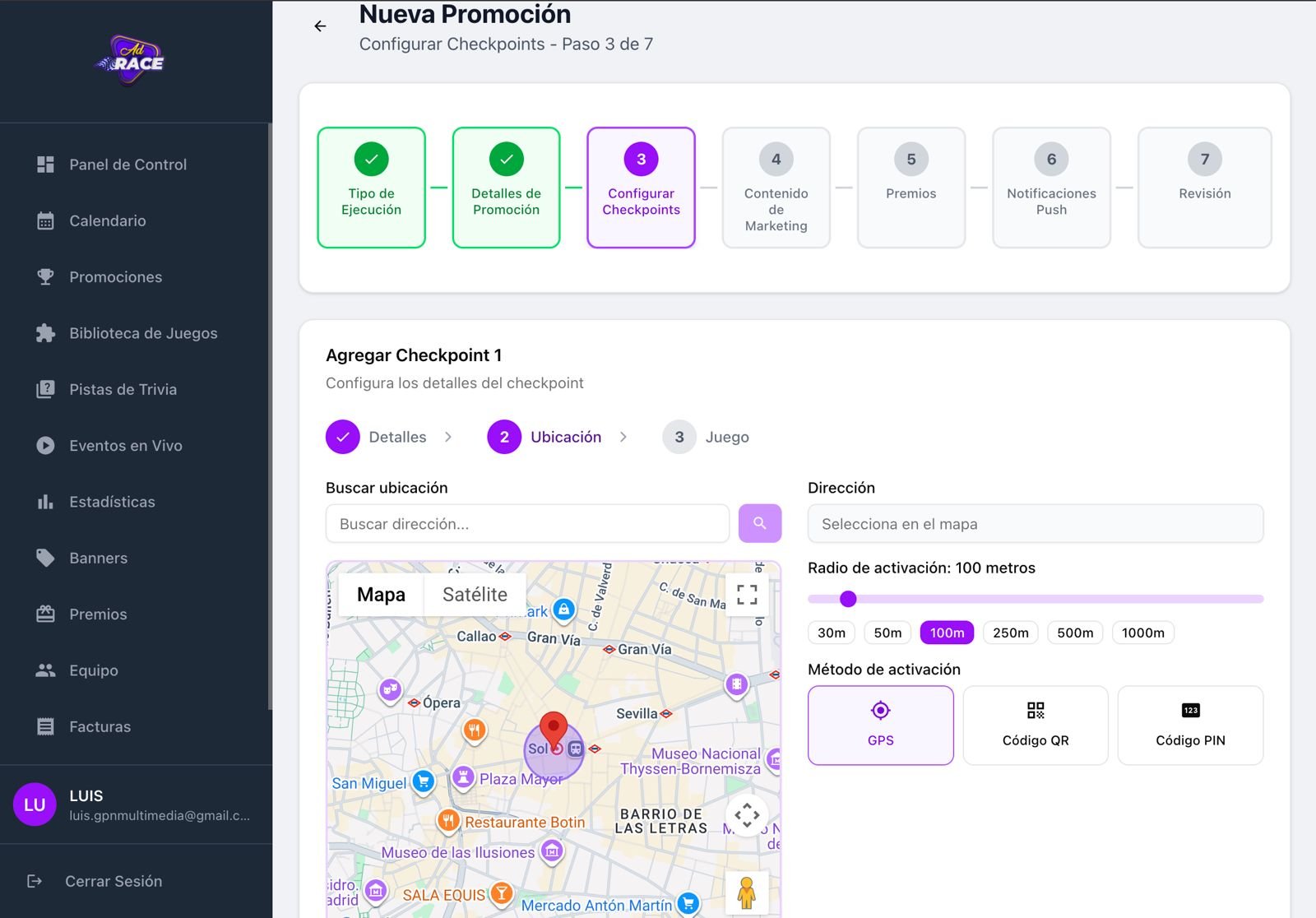Switch map to Satélite view

475,594
